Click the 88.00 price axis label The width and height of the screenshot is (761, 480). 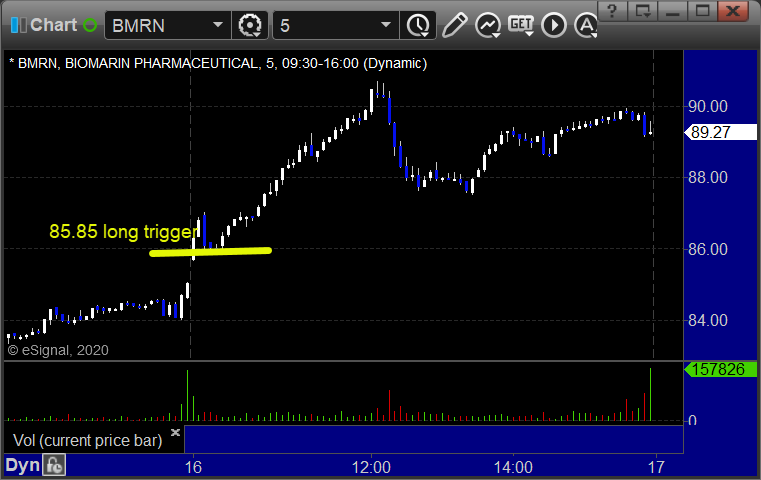pos(708,177)
